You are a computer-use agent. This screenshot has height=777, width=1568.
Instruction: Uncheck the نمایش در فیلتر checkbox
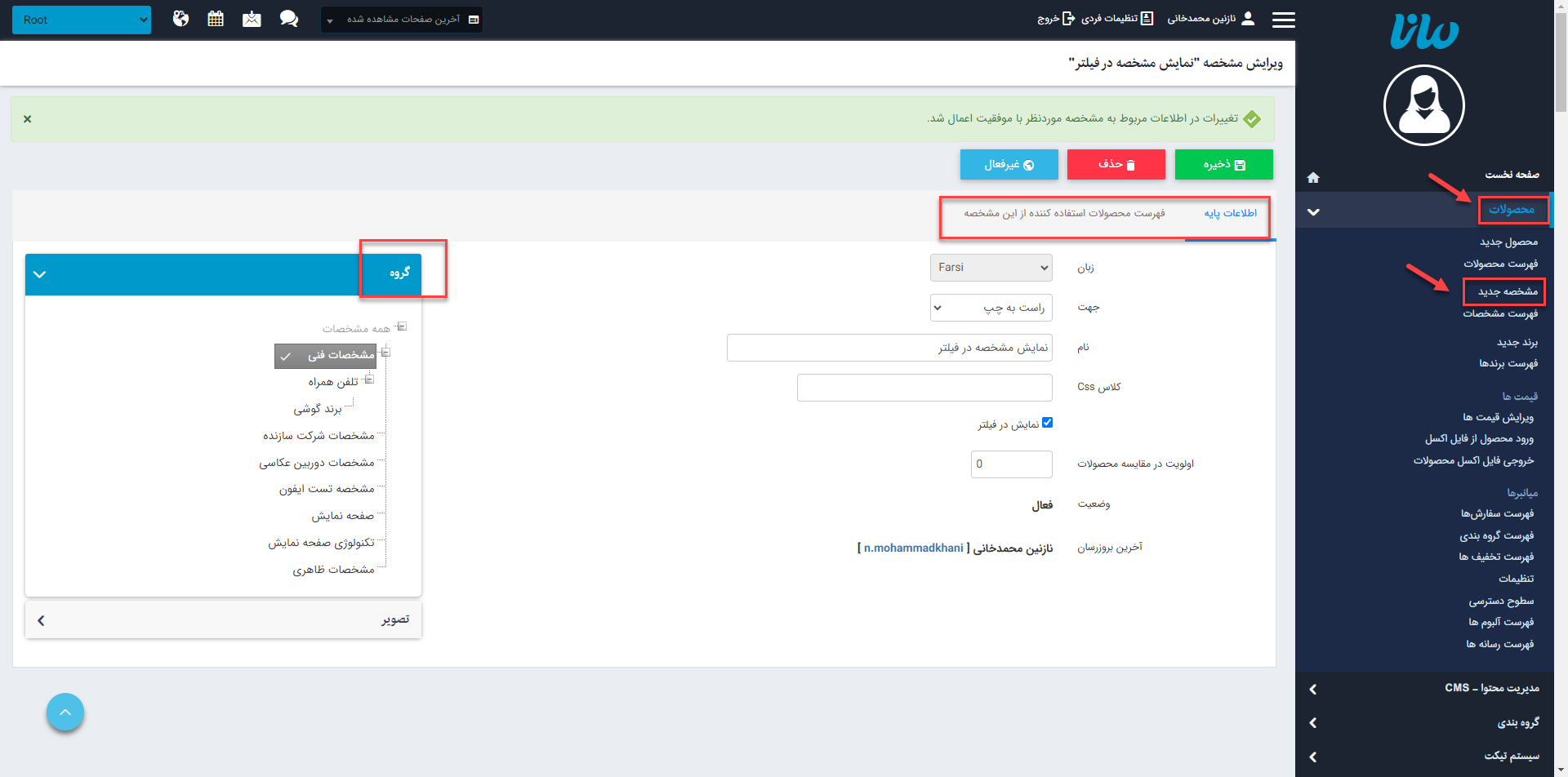[1047, 423]
